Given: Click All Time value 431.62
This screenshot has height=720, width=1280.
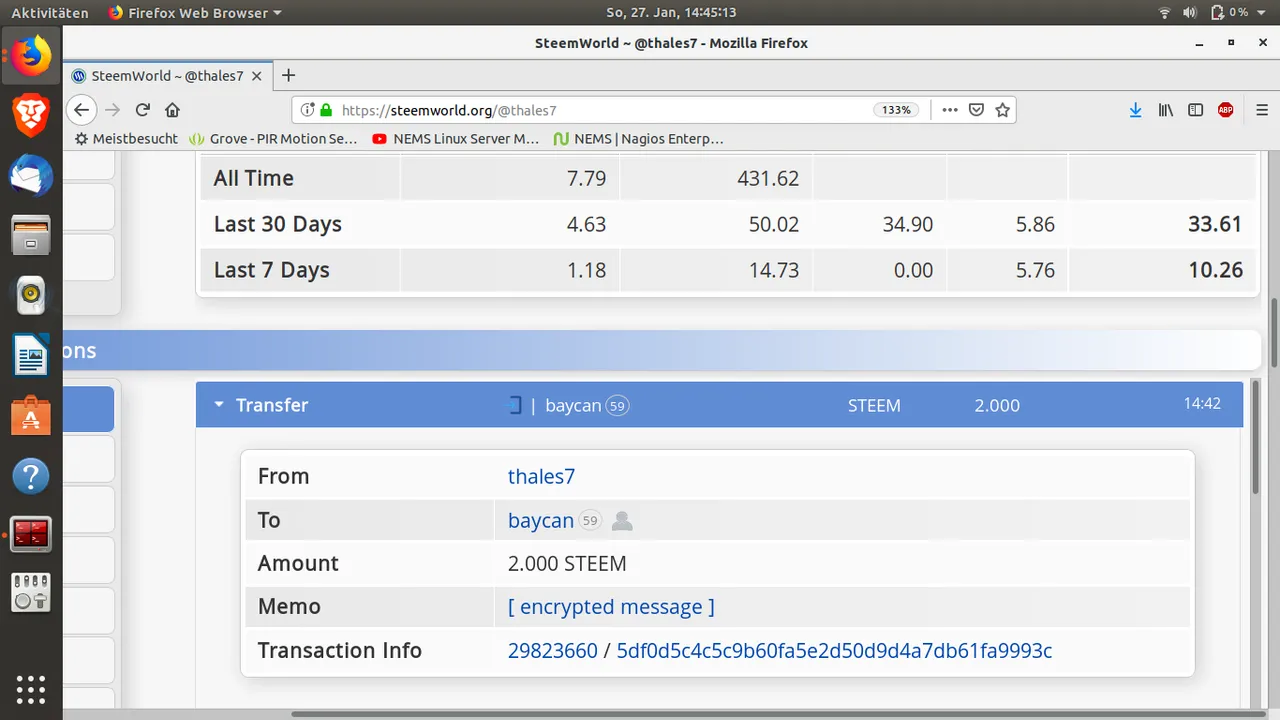Looking at the screenshot, I should pyautogui.click(x=768, y=178).
